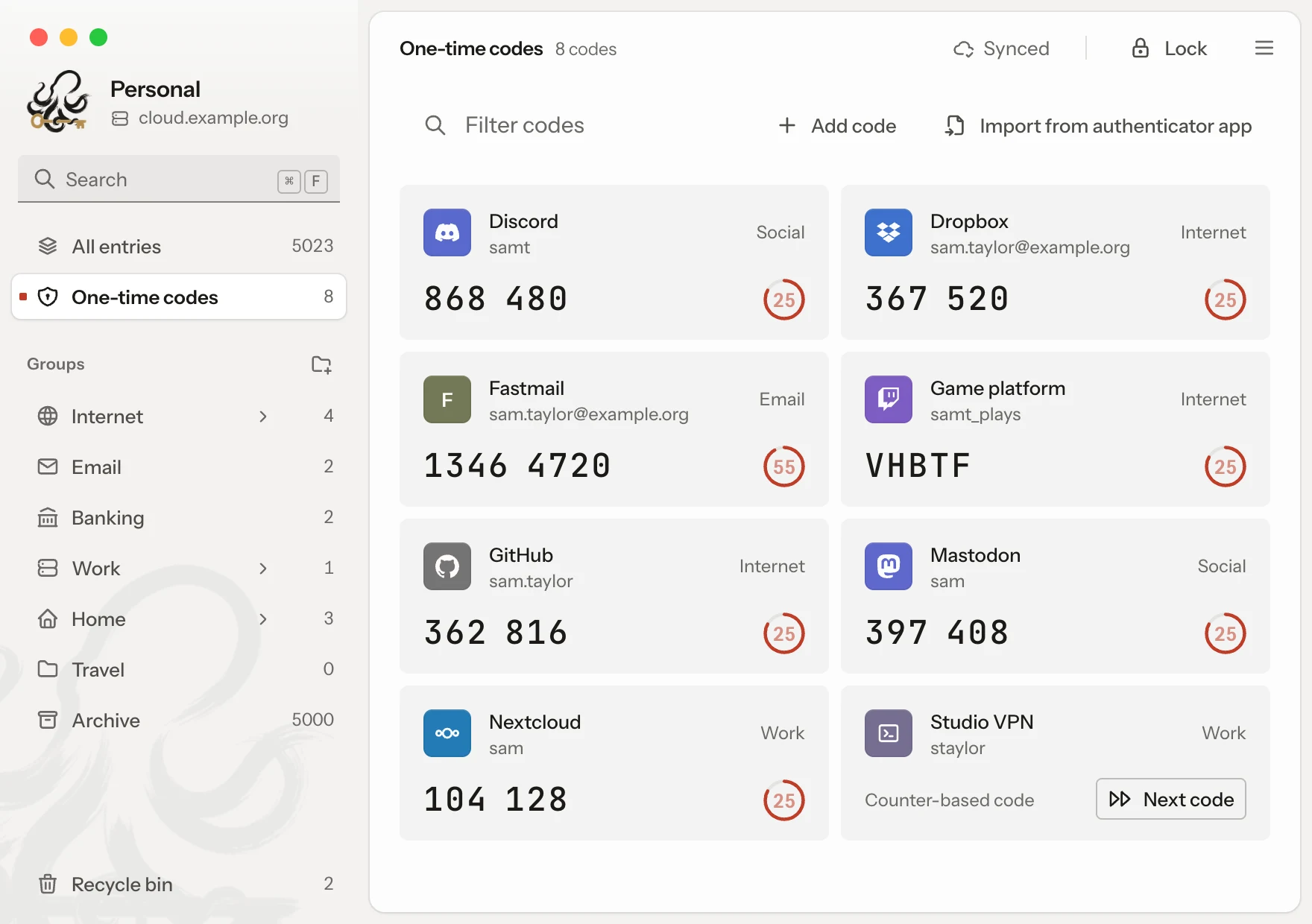Click the Add code button
Viewport: 1312px width, 924px height.
pos(837,126)
